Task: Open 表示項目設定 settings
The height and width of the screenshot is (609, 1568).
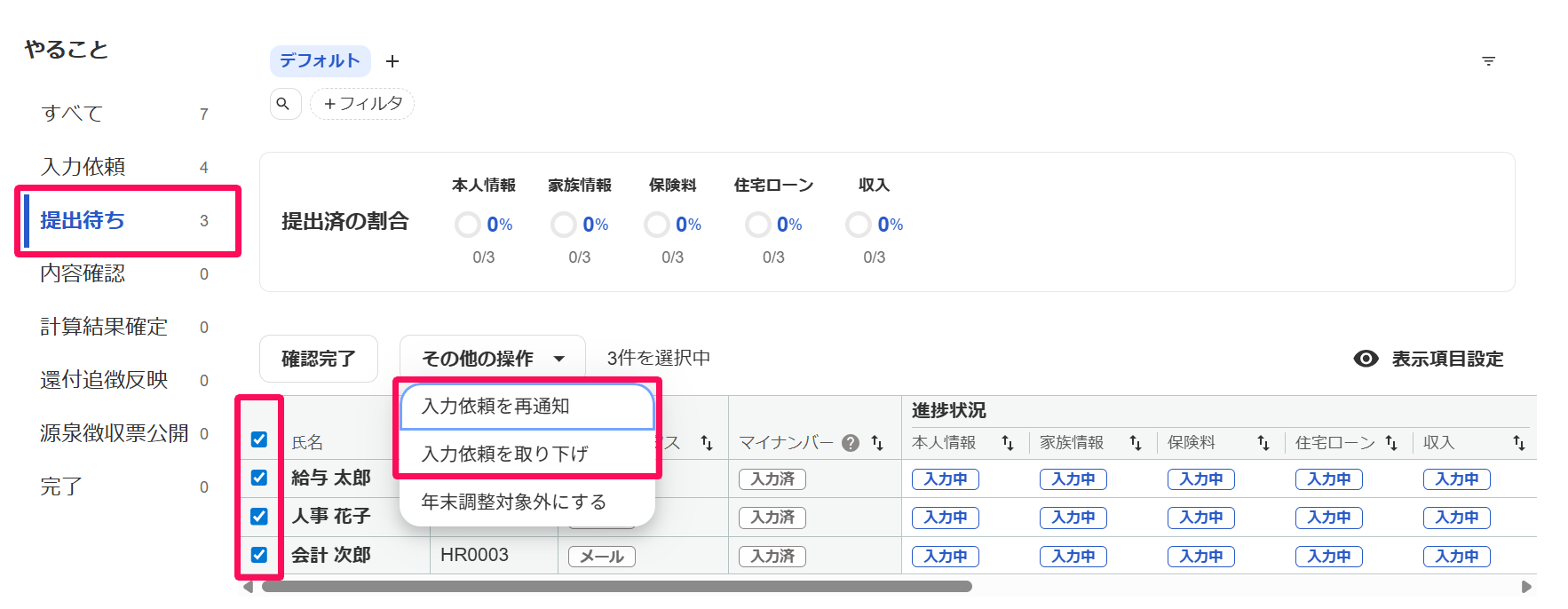Action: (1429, 359)
